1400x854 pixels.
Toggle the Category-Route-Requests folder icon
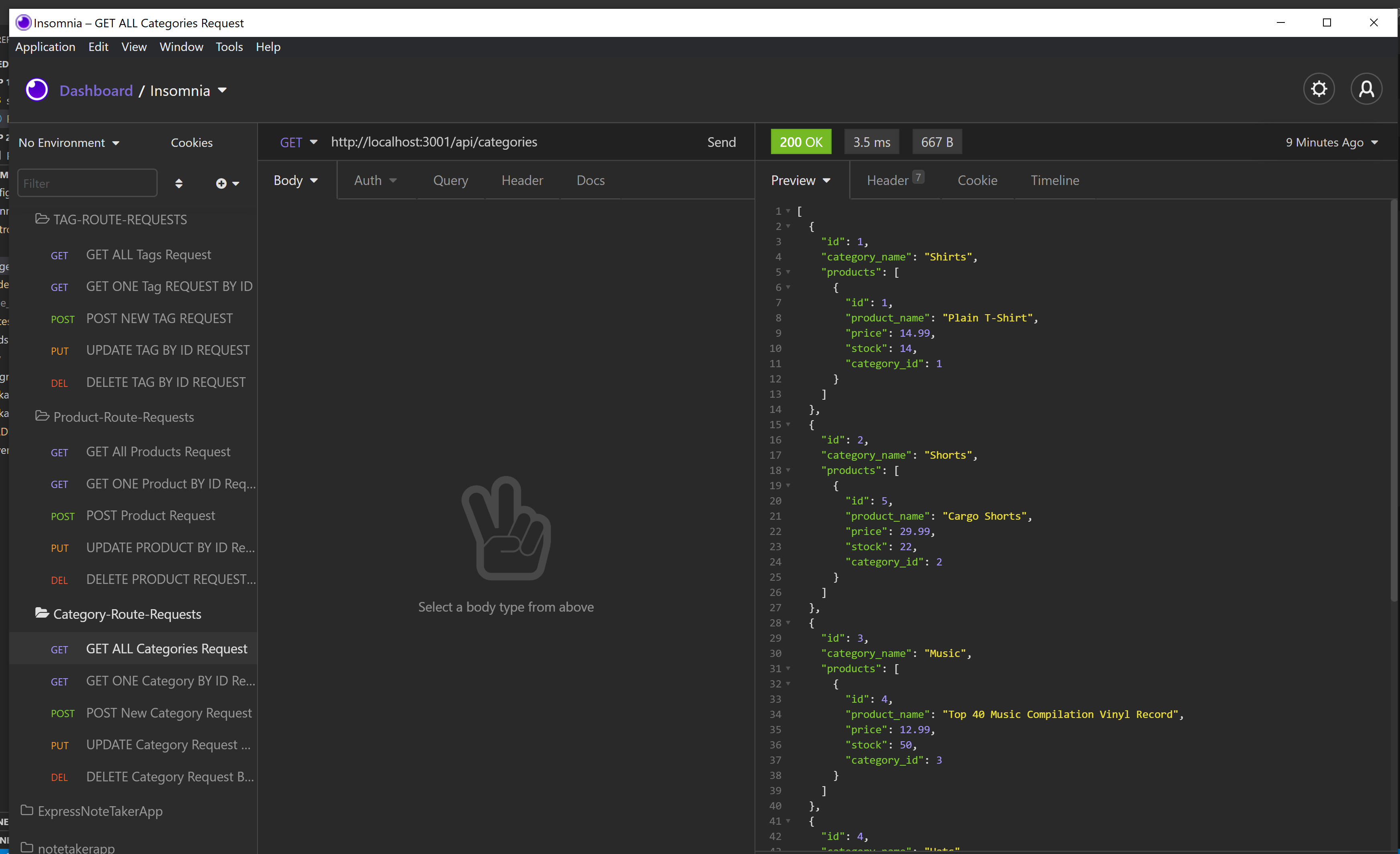click(42, 613)
